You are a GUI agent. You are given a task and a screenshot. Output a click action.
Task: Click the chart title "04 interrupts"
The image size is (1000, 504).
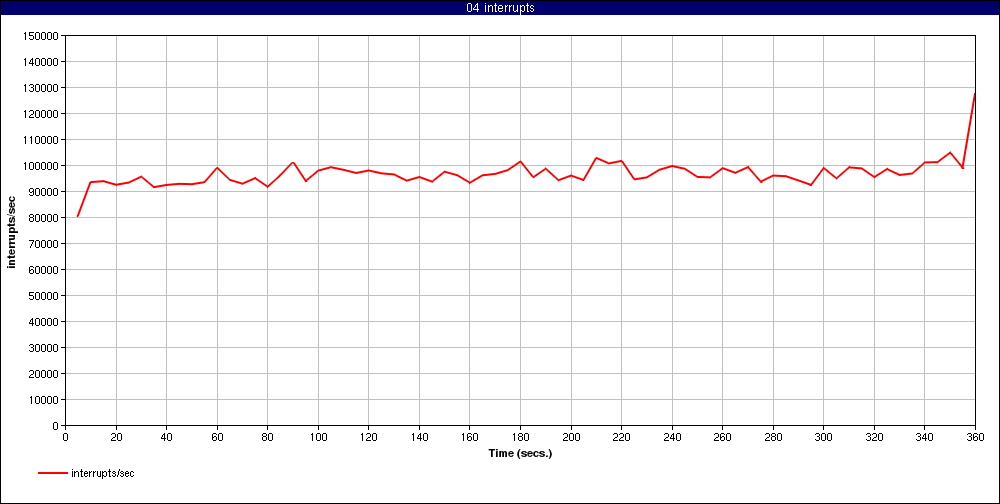[500, 8]
